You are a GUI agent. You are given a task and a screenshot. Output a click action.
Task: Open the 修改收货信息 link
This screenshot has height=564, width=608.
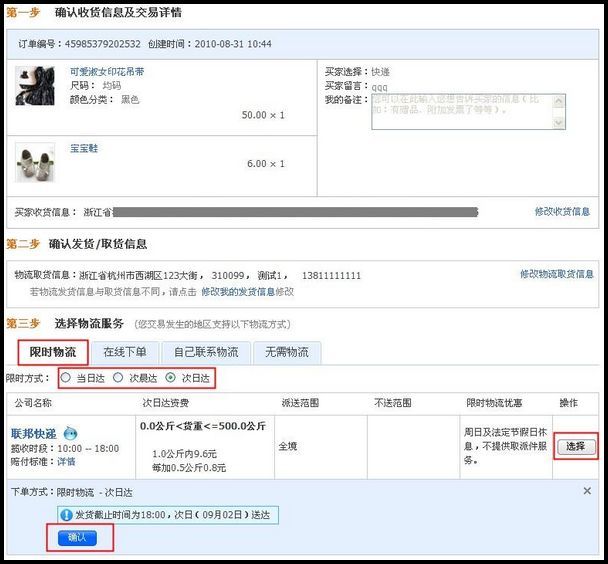coord(562,211)
